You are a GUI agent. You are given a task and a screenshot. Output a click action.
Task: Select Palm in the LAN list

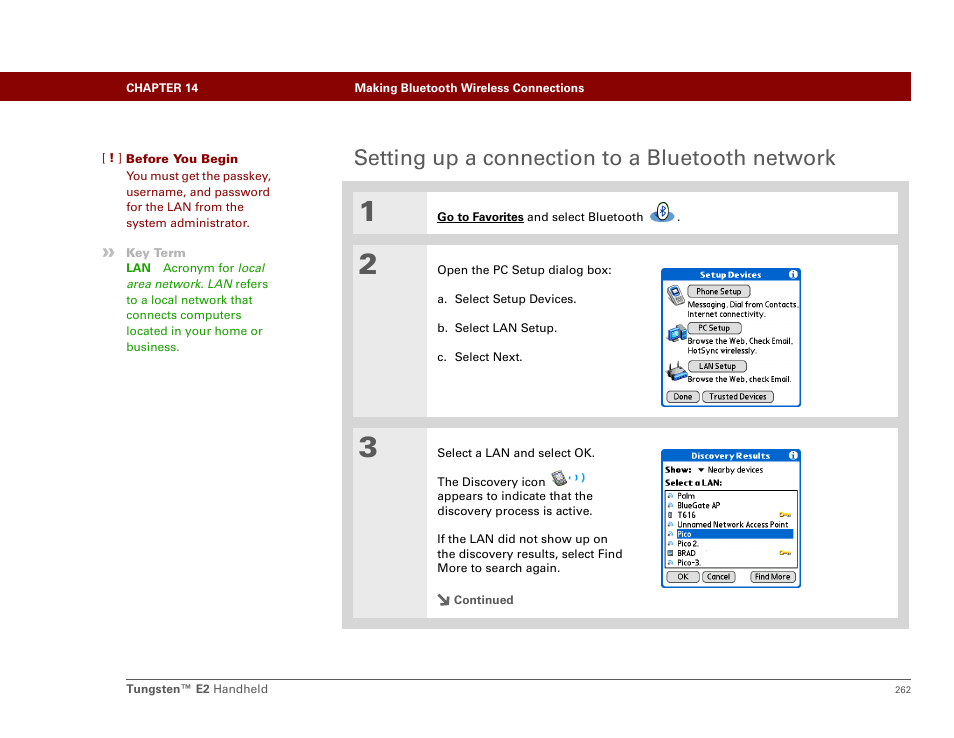[x=731, y=496]
